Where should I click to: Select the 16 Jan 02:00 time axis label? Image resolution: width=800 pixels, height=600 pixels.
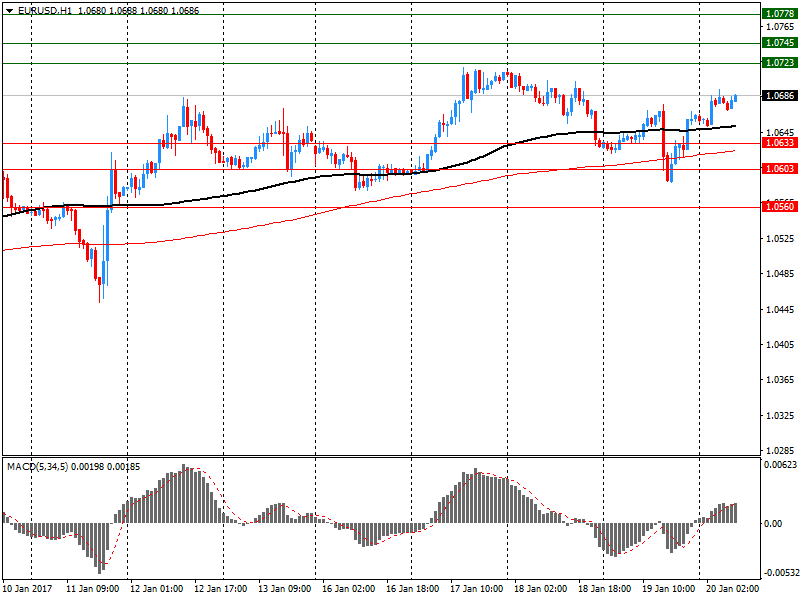(x=348, y=589)
